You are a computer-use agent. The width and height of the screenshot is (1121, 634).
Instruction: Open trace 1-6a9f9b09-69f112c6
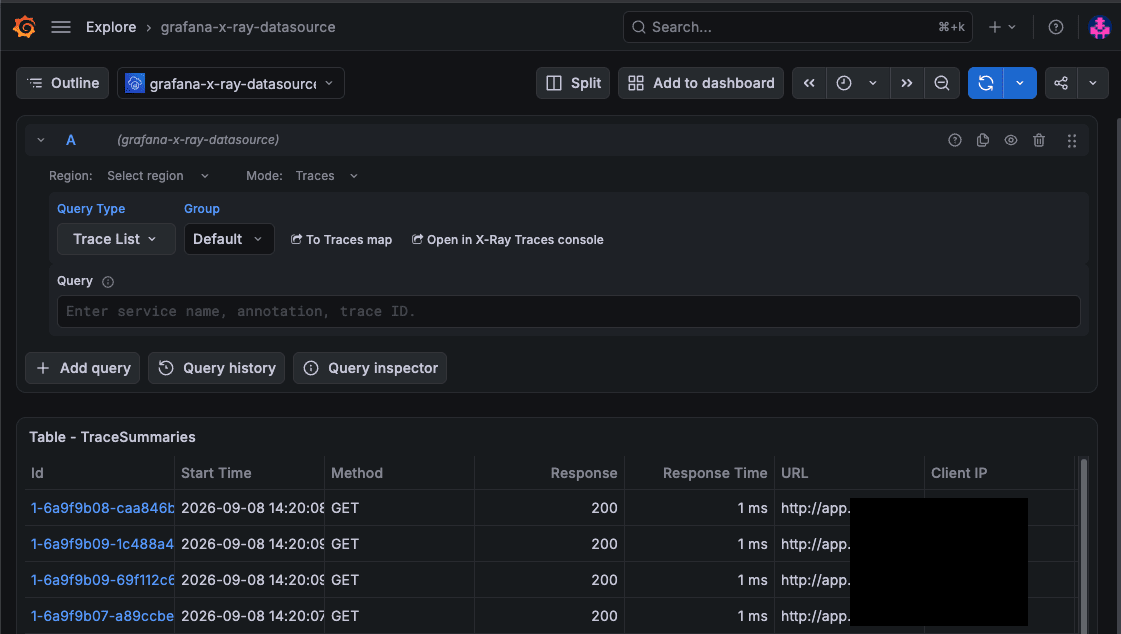point(102,580)
